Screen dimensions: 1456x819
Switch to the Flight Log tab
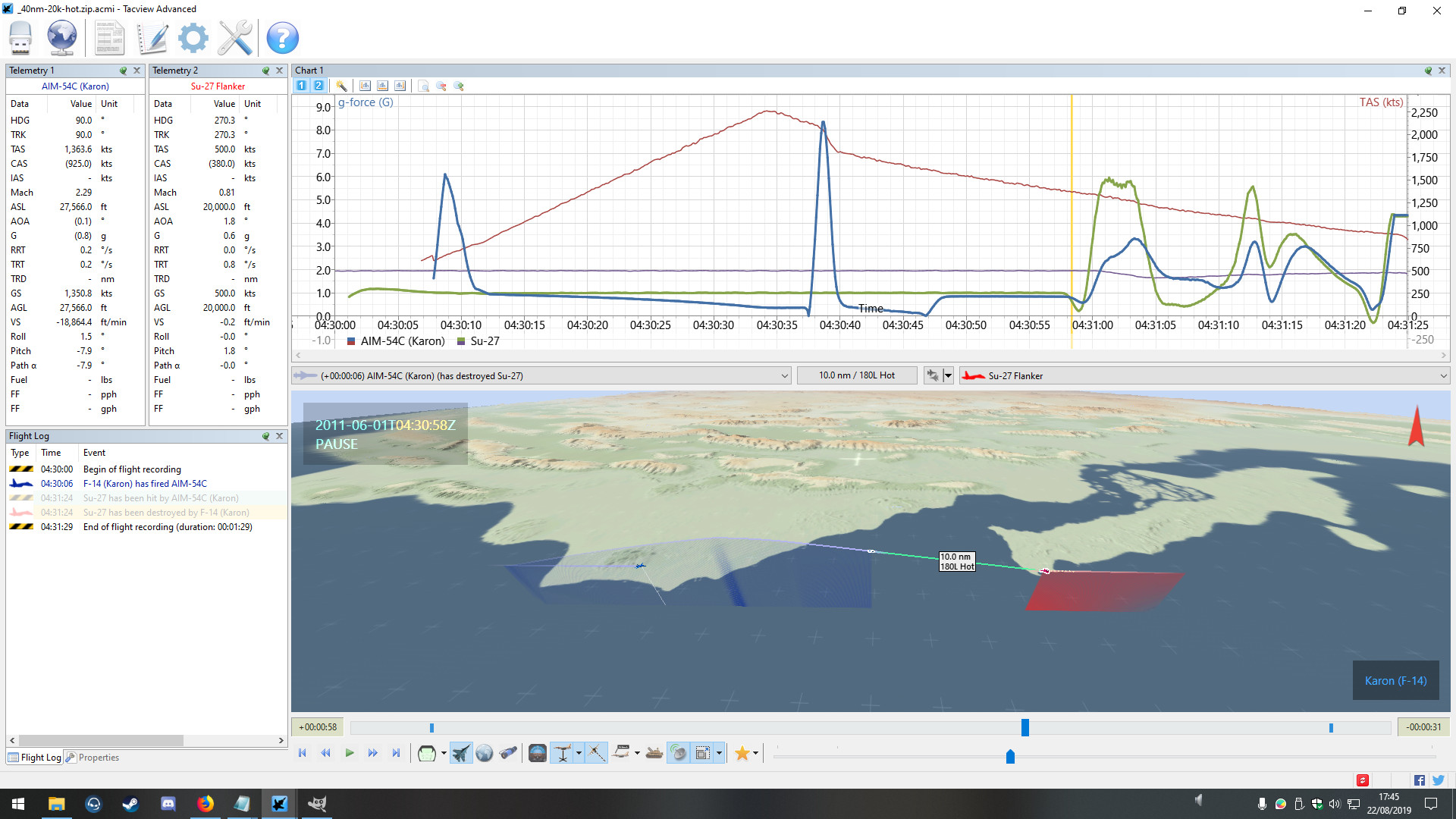[x=34, y=758]
